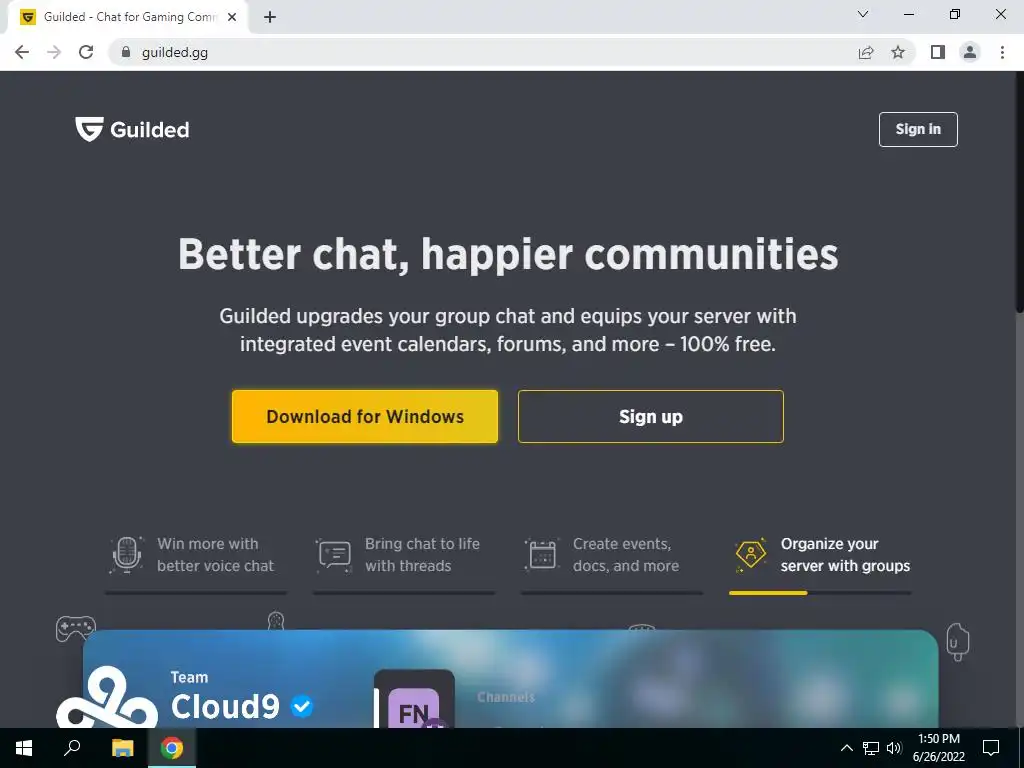Open a new tab with plus icon
1024x768 pixels.
click(x=270, y=18)
